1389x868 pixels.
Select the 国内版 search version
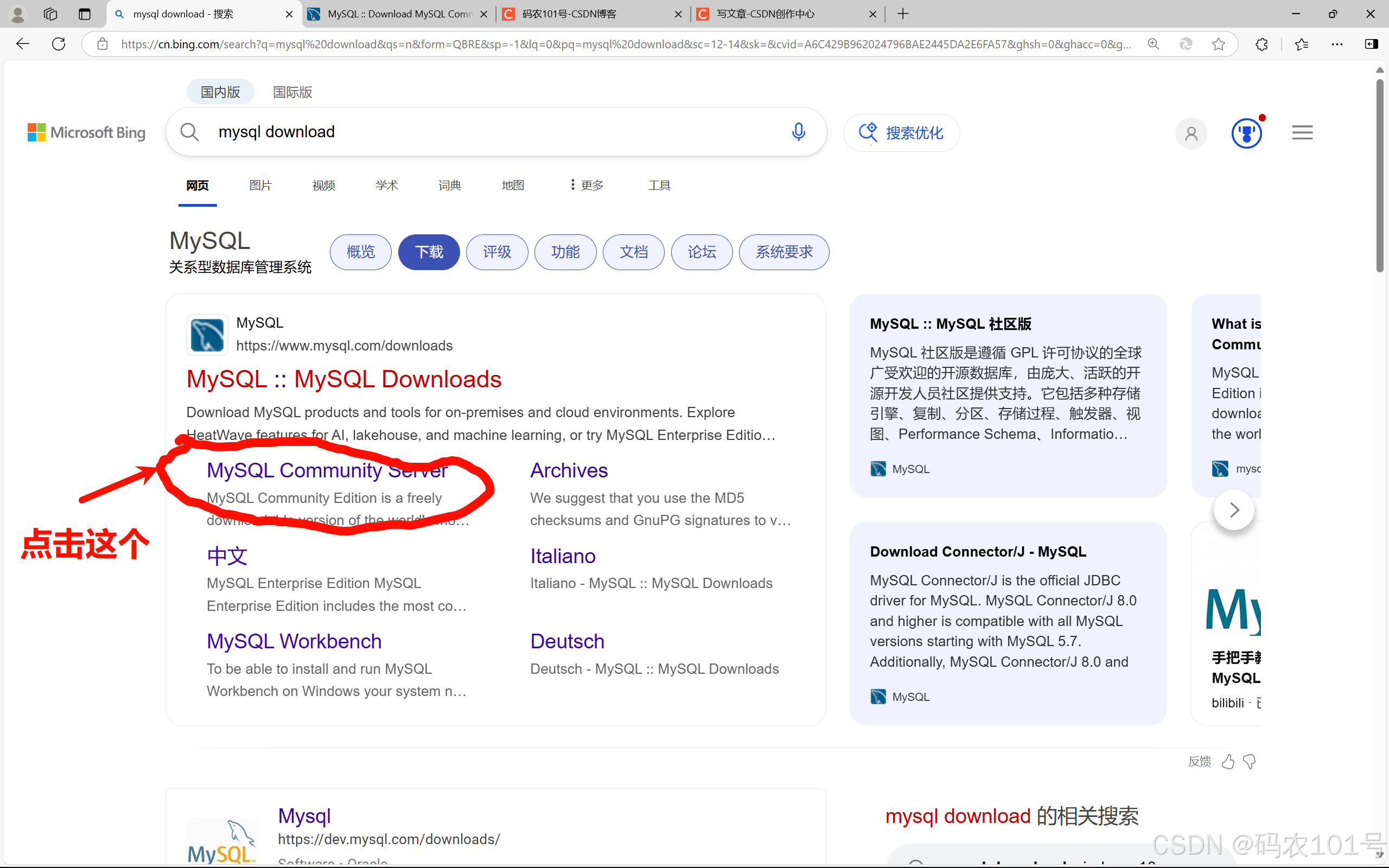[220, 92]
